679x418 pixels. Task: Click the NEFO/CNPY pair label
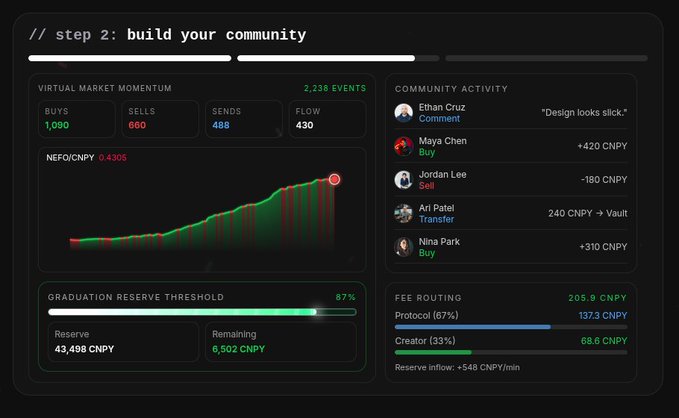click(70, 158)
